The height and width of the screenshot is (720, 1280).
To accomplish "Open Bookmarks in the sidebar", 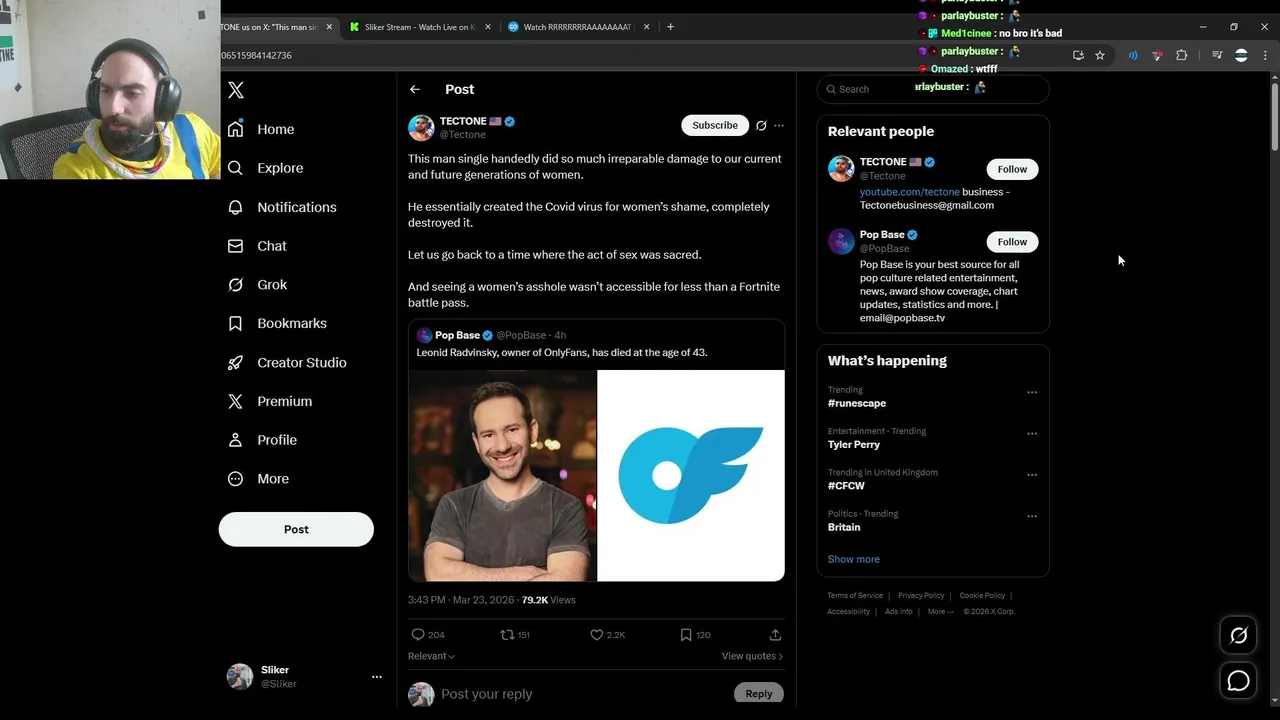I will 277,324.
